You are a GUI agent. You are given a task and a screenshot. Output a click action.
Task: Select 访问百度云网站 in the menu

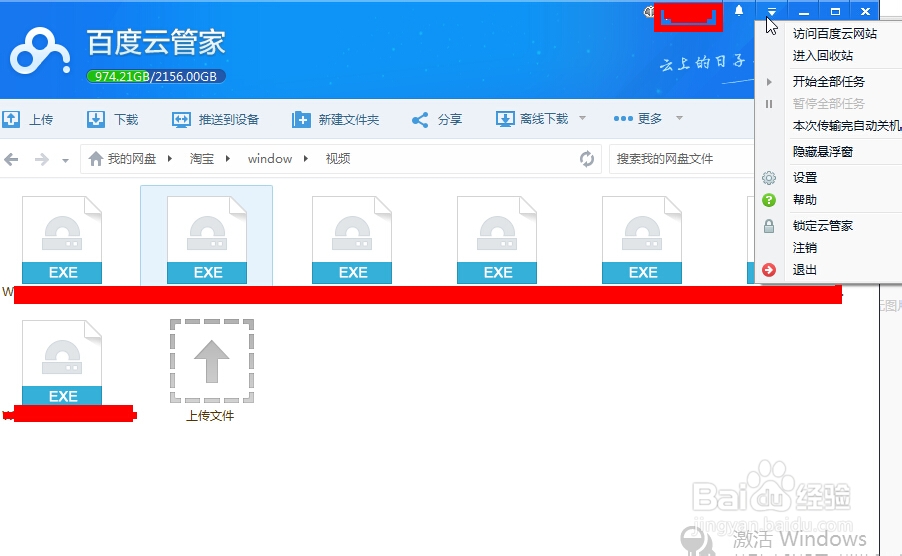click(835, 33)
